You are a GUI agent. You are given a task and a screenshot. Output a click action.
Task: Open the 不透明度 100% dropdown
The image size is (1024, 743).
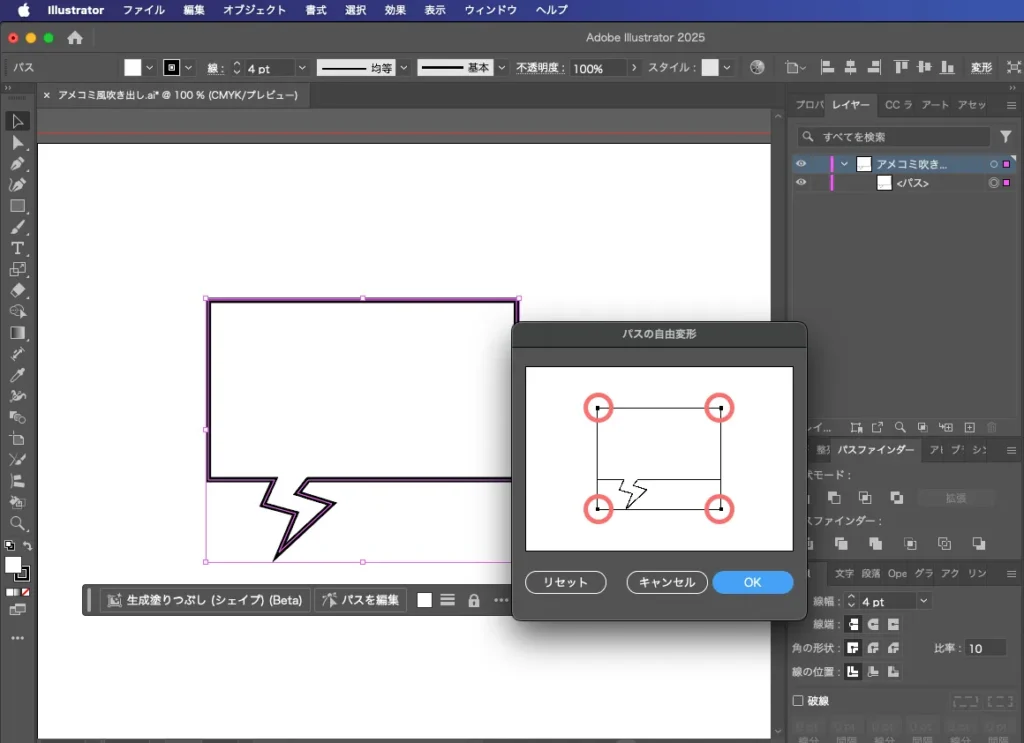[x=633, y=68]
